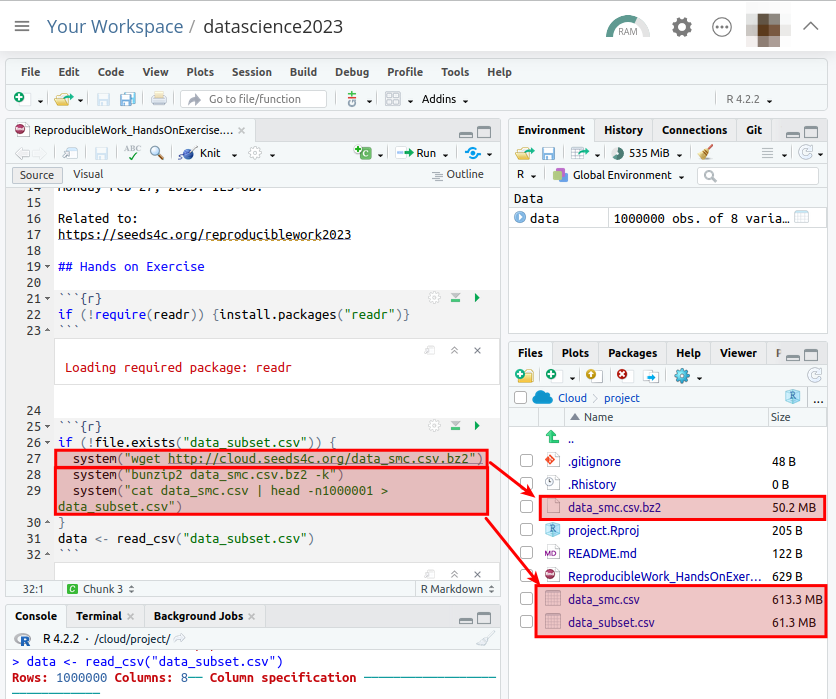Click the open file folder icon
836x699 pixels.
[x=64, y=99]
